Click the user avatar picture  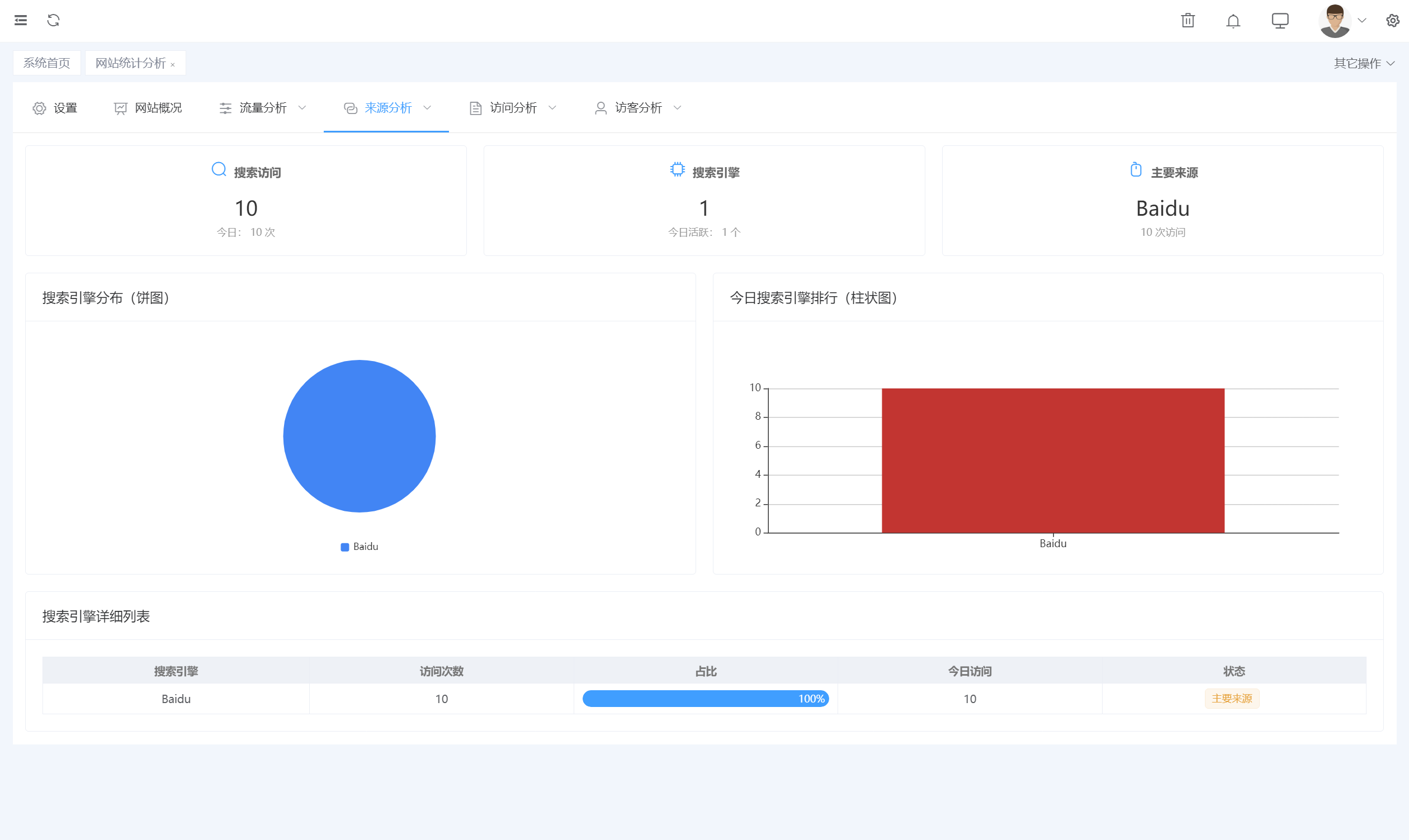point(1334,20)
